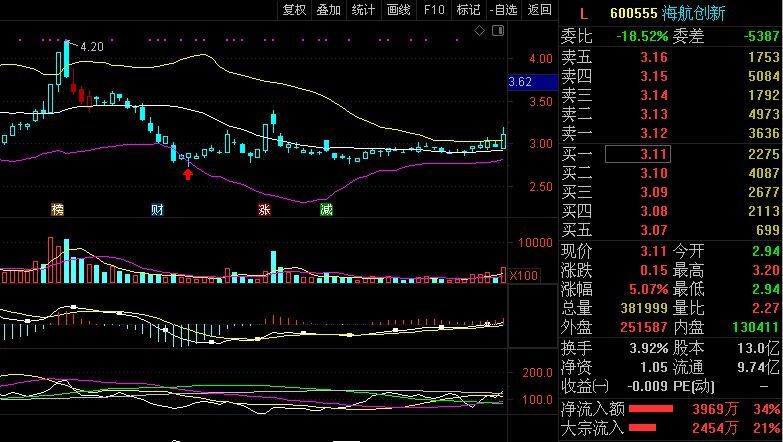
Task: Click 买五 price 3.07
Action: click(x=654, y=230)
